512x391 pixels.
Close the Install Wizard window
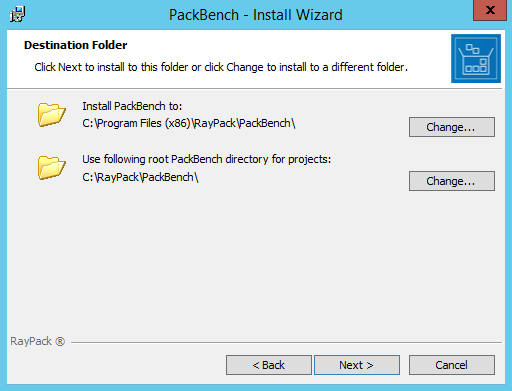490,10
